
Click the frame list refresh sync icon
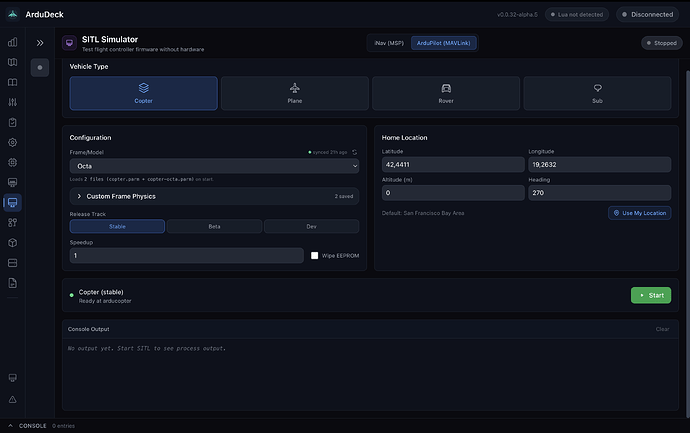(x=355, y=152)
